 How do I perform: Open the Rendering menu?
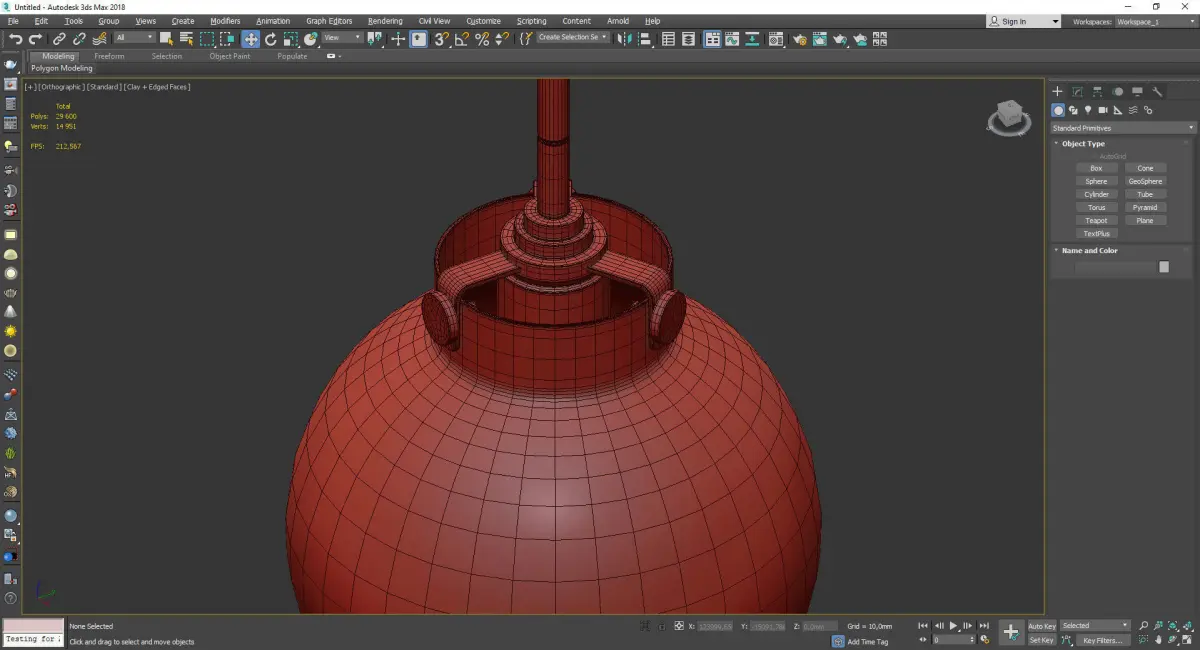click(385, 21)
